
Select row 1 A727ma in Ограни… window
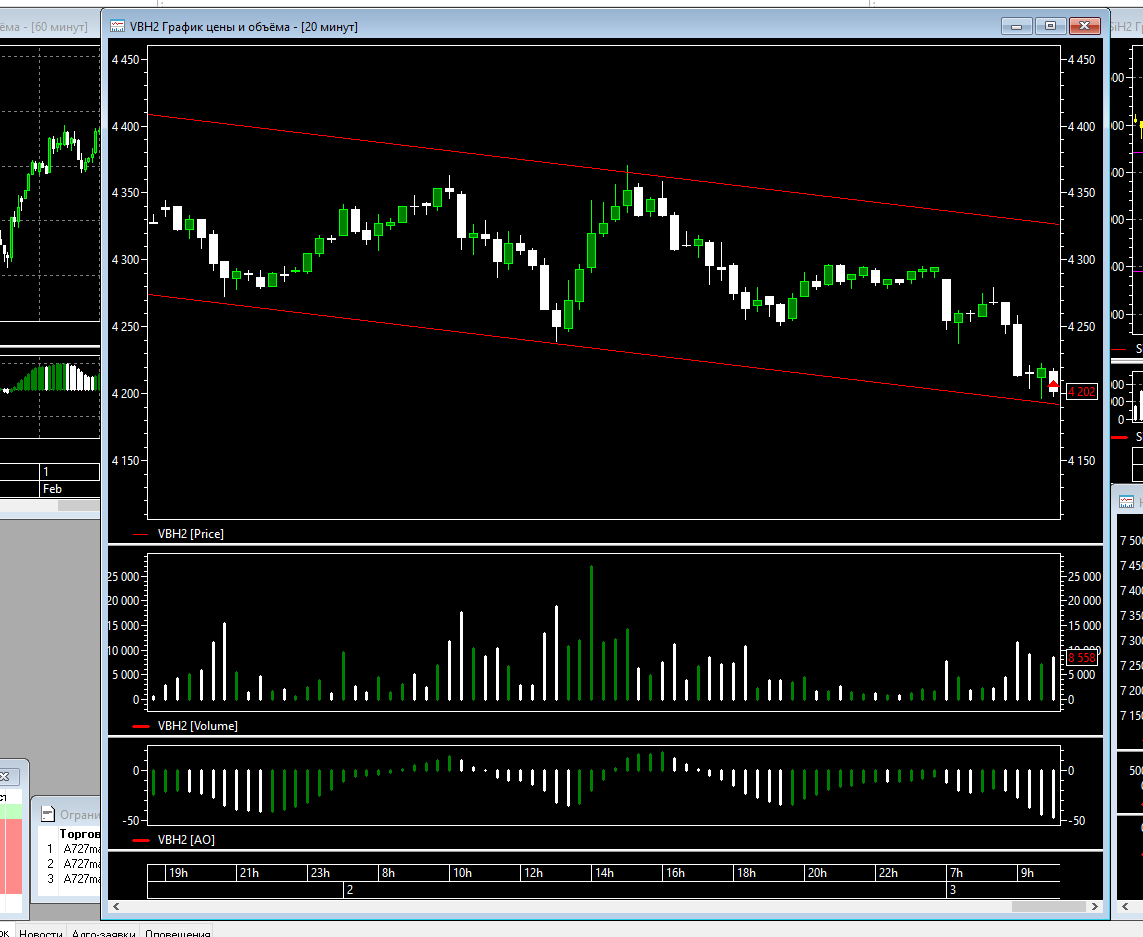(x=69, y=849)
